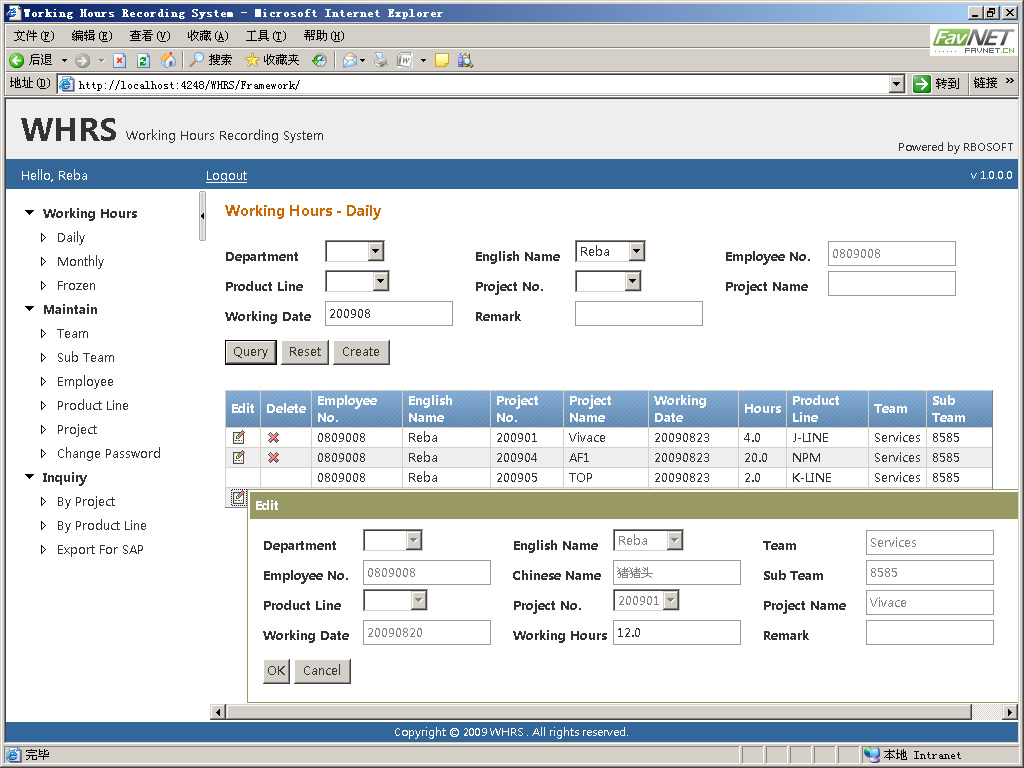Edit the 200901 Vivace row

[239, 438]
